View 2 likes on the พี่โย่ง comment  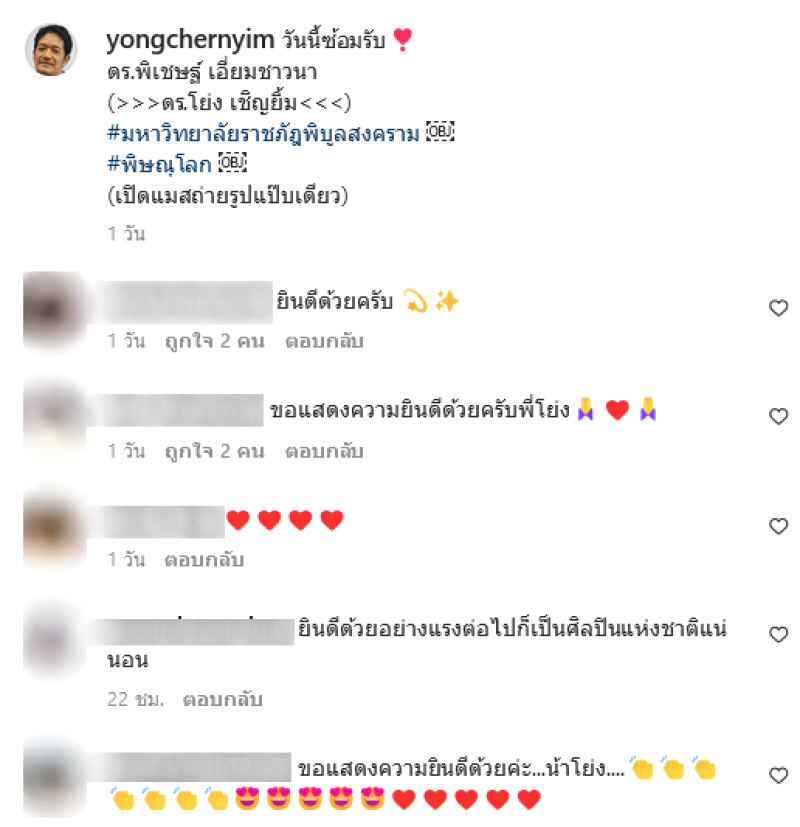[x=214, y=451]
